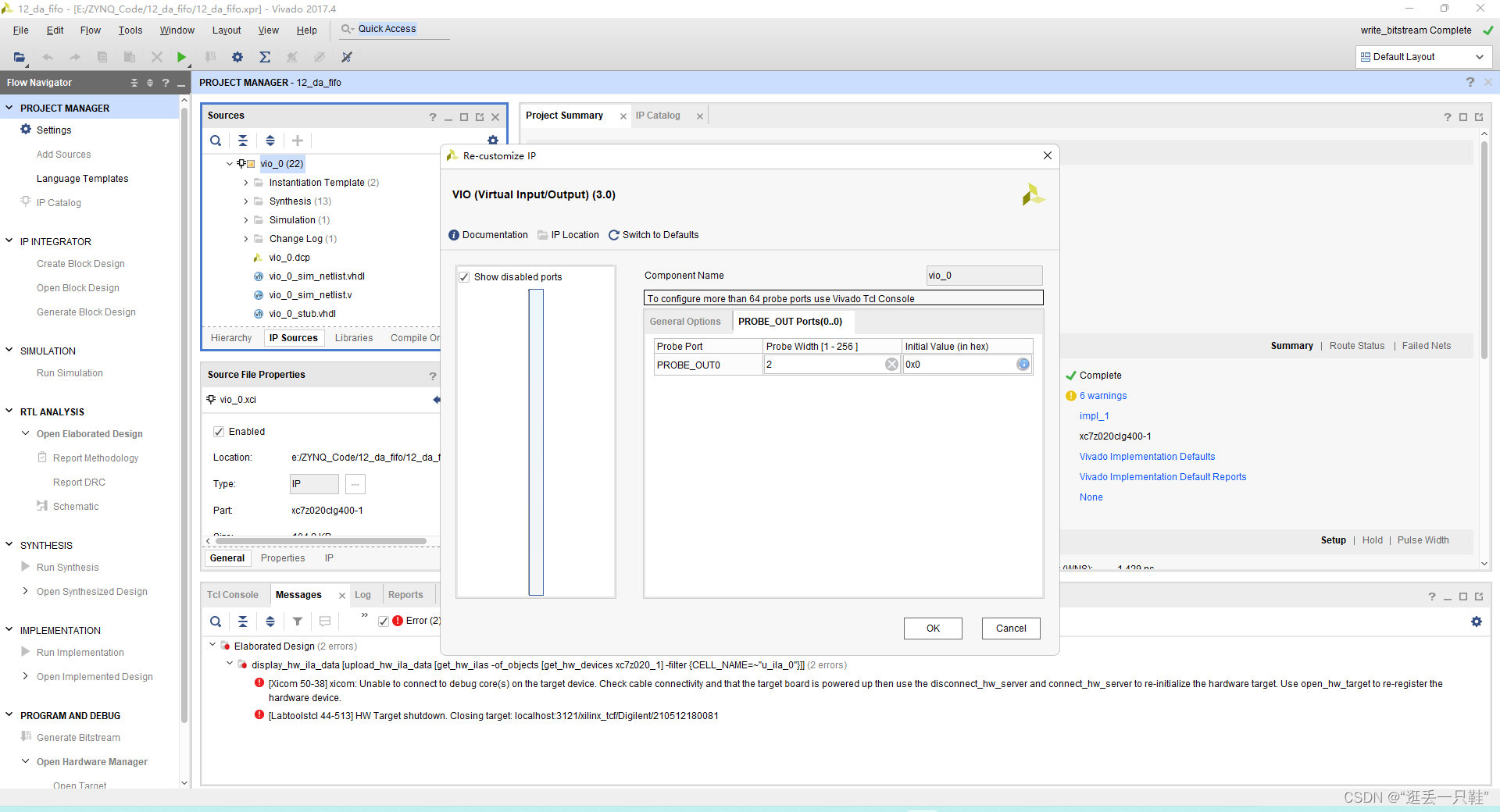Screen dimensions: 1500x812
Task: Click the Sigma report icon in toolbar
Action: pos(265,57)
